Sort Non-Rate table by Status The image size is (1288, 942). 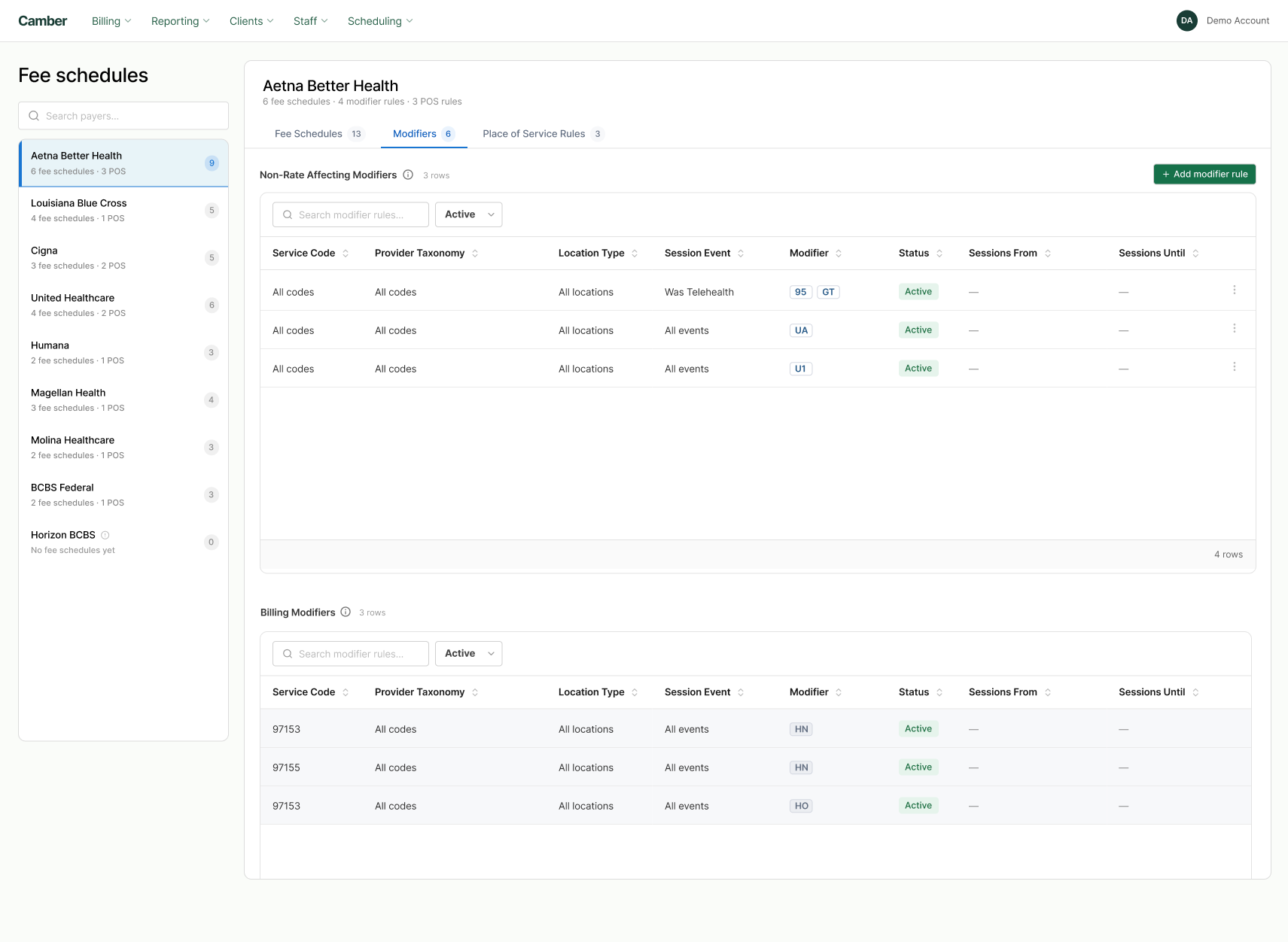(x=939, y=254)
